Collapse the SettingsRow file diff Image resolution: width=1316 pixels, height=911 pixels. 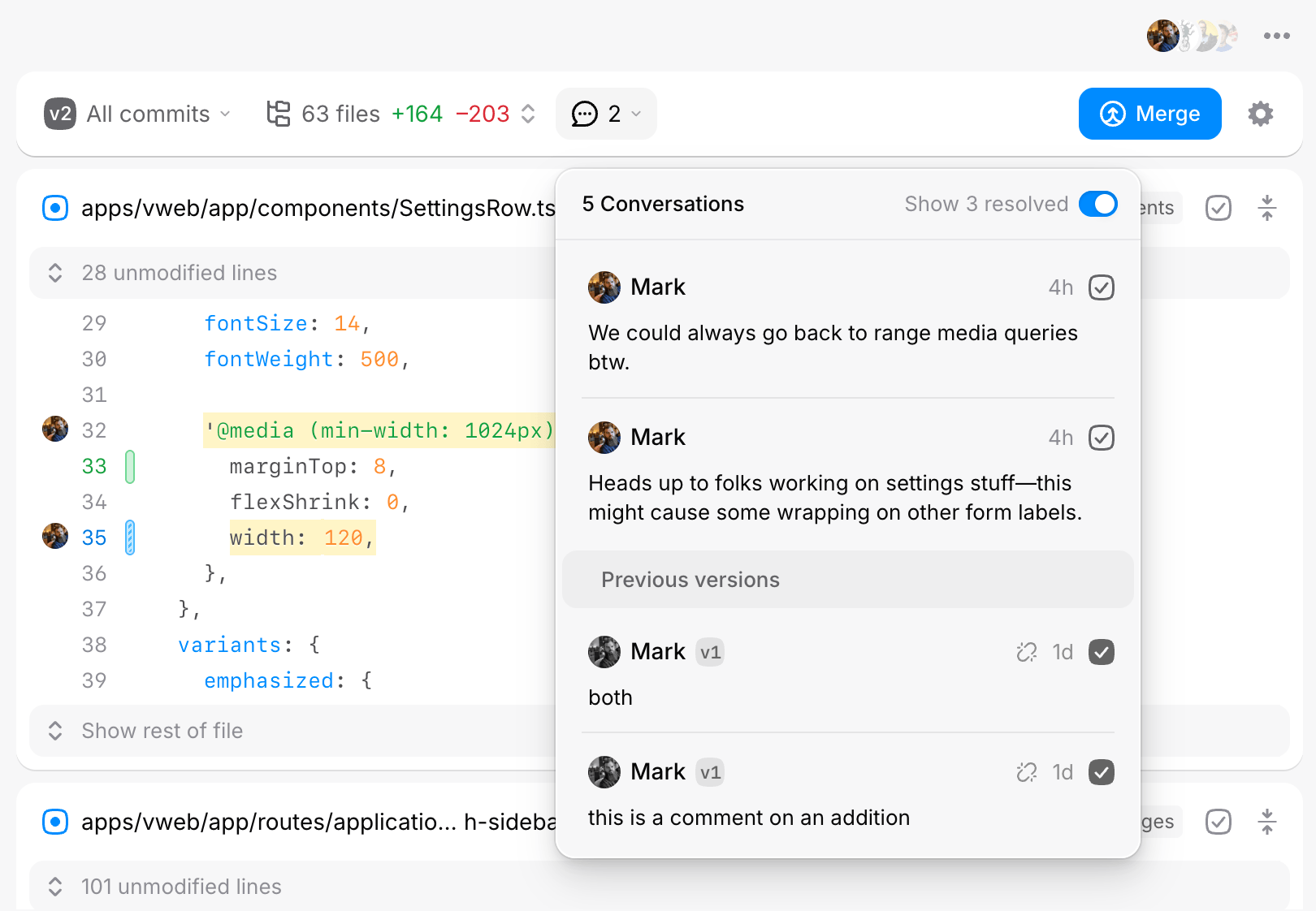pyautogui.click(x=1266, y=209)
